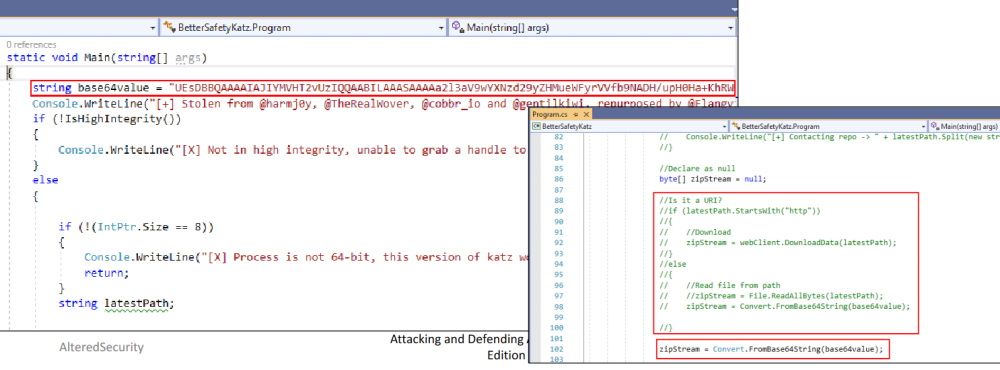The width and height of the screenshot is (1000, 370).
Task: Click the commented 'Contacting repo' Console.WriteLine line
Action: click(829, 138)
